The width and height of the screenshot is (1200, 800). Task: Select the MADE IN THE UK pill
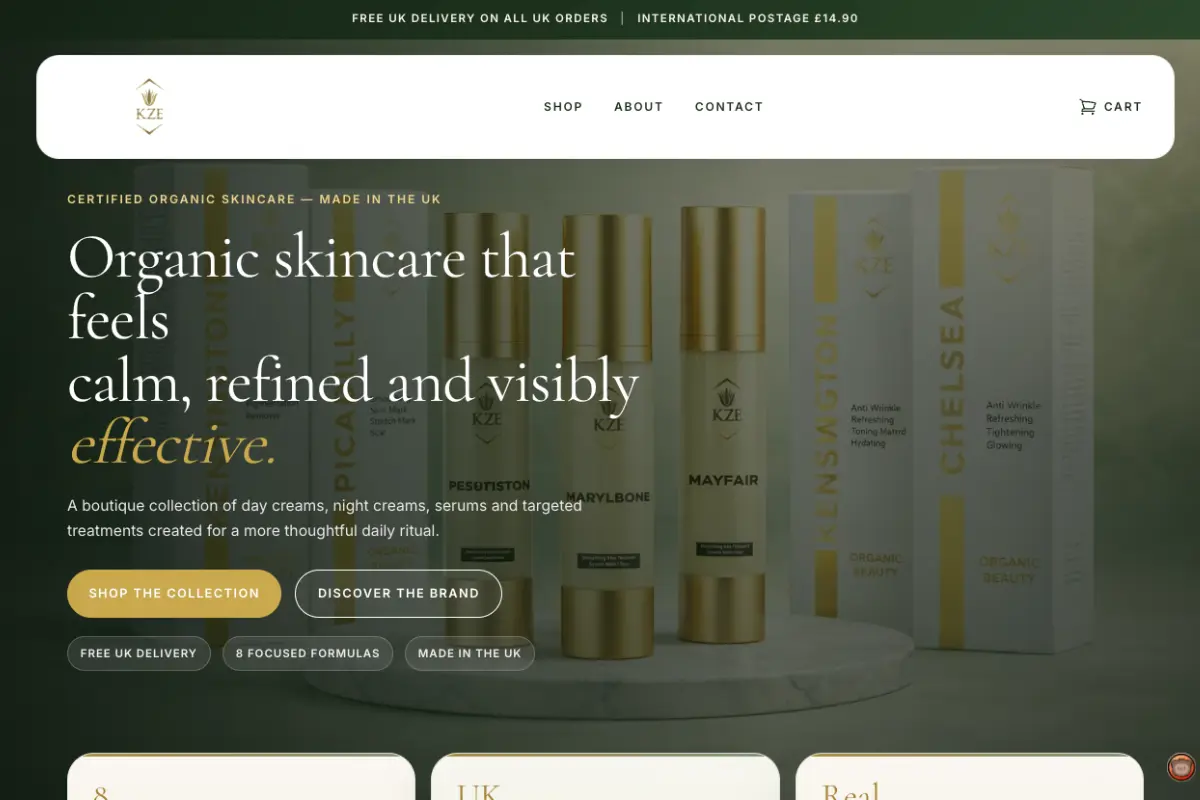(469, 653)
